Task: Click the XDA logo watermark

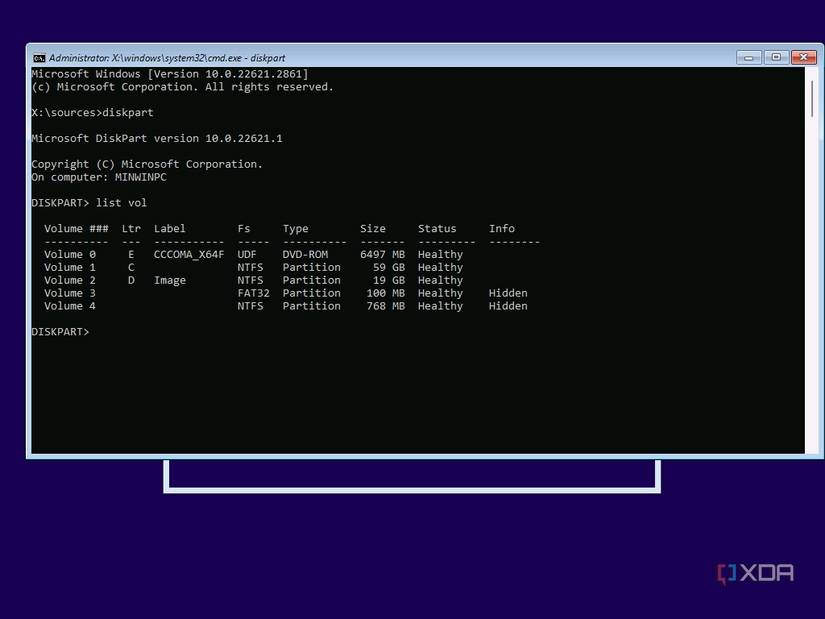Action: (755, 572)
